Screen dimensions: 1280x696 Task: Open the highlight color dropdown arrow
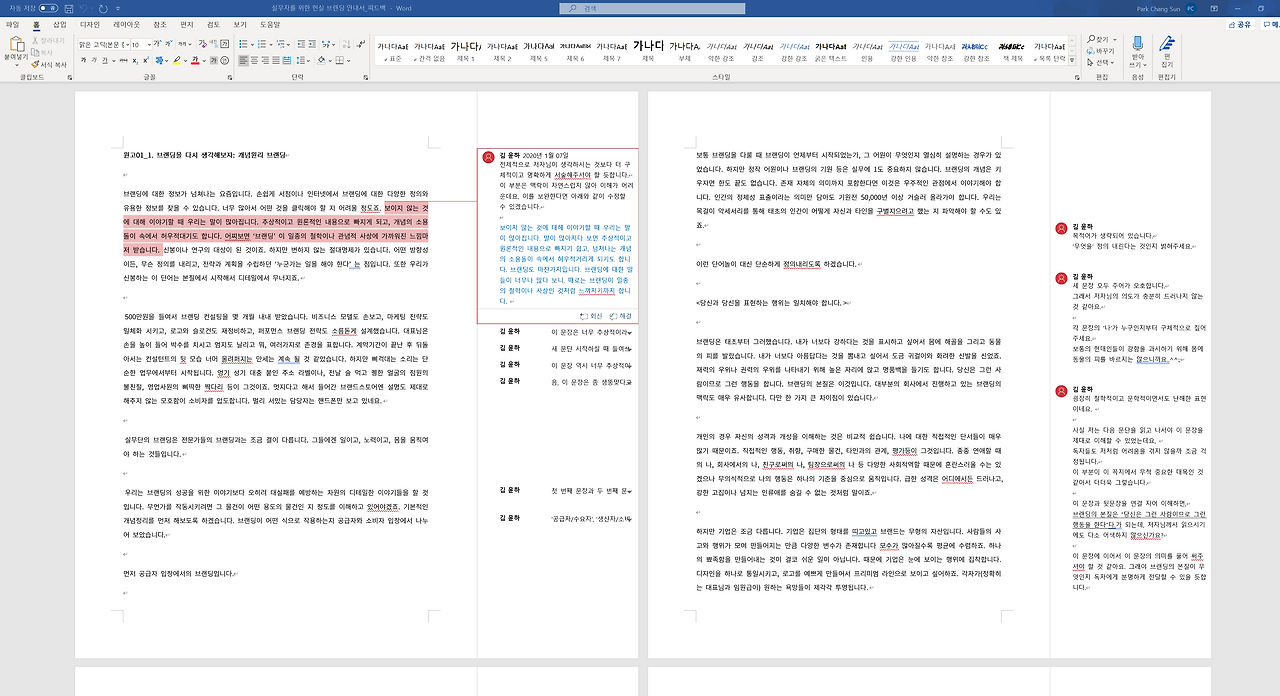pos(187,60)
